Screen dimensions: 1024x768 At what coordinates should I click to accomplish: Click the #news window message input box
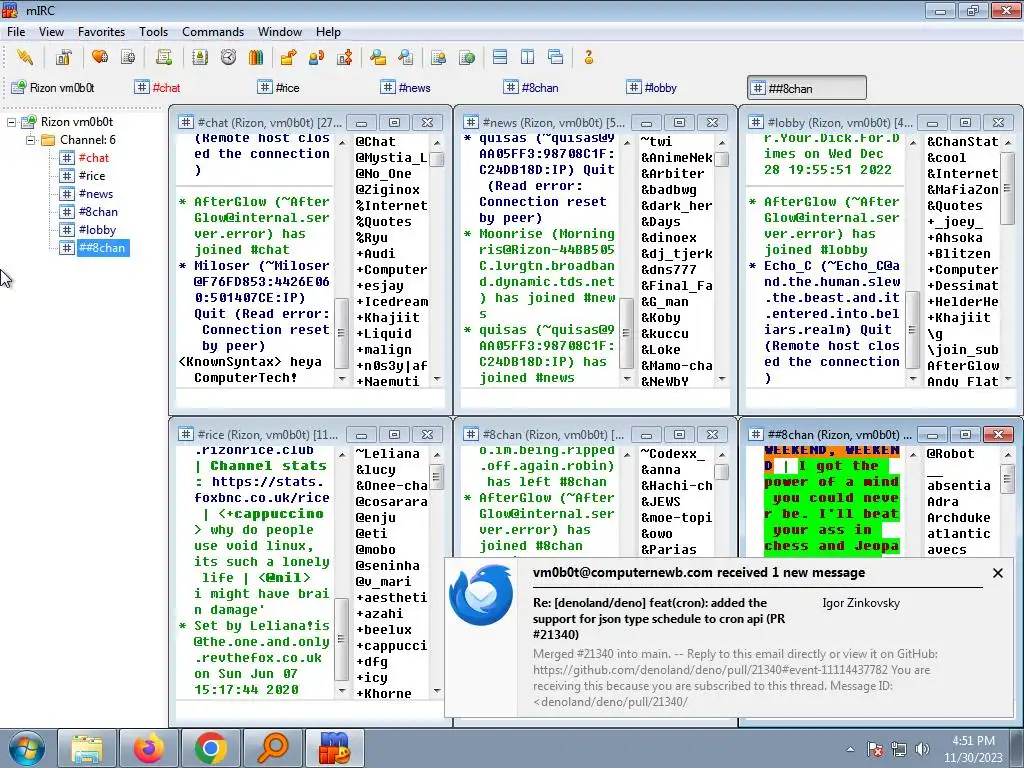(595, 399)
